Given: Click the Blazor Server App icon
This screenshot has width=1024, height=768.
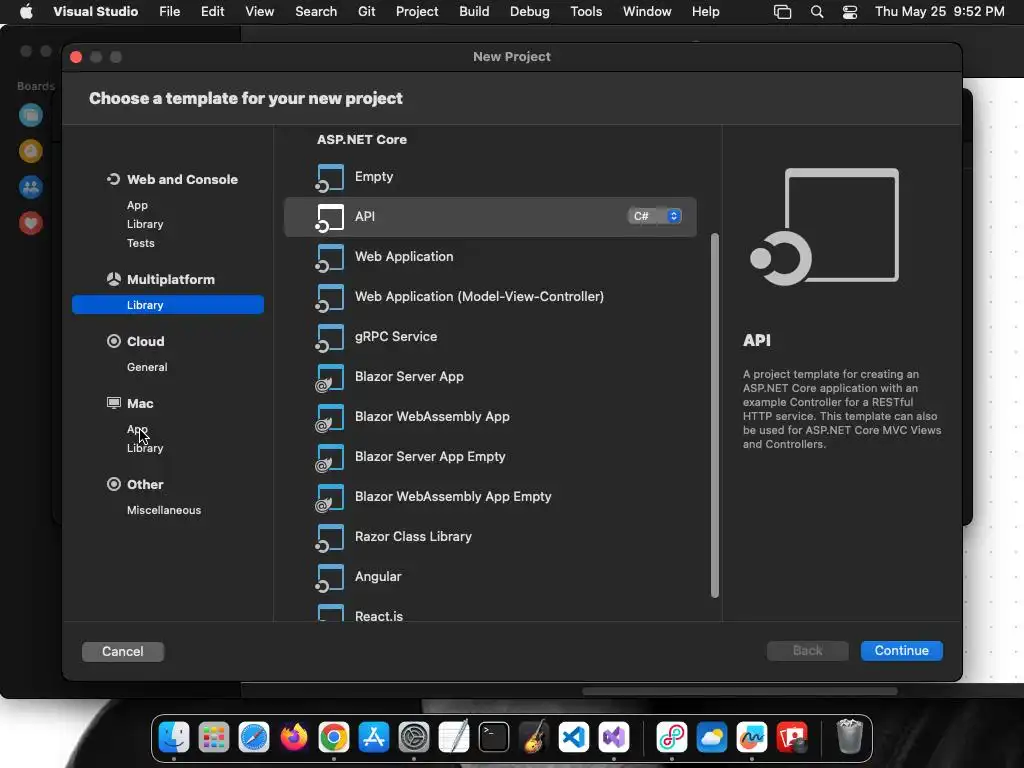Looking at the screenshot, I should [x=330, y=377].
